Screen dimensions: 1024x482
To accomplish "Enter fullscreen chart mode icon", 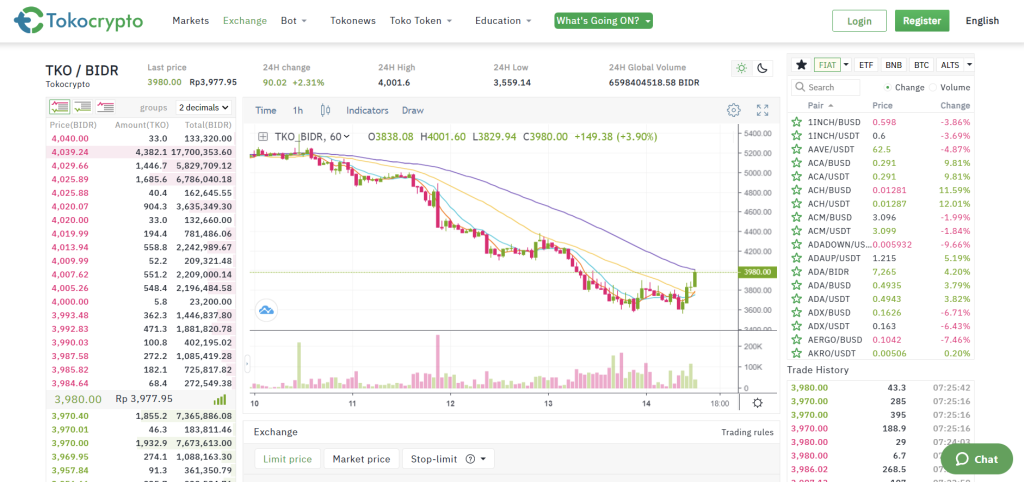I will 762,110.
